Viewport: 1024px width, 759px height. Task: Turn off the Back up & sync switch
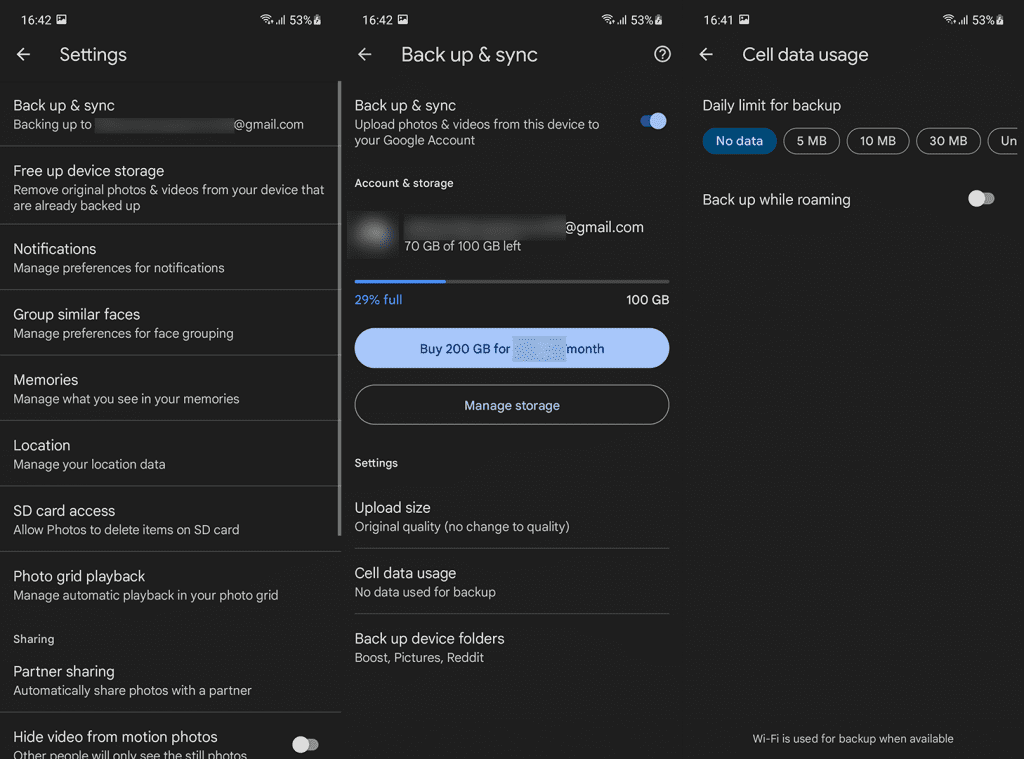pos(653,121)
